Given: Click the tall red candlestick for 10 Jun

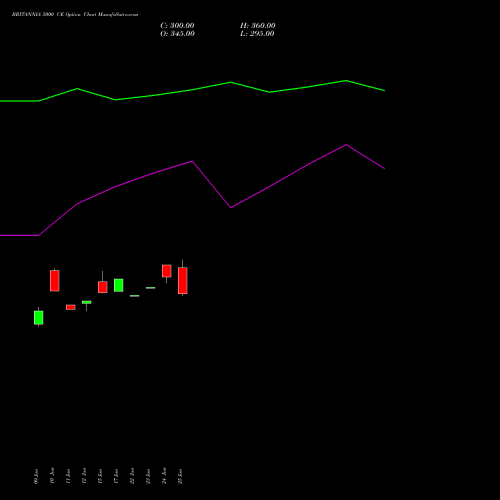Looking at the screenshot, I should 55,280.
